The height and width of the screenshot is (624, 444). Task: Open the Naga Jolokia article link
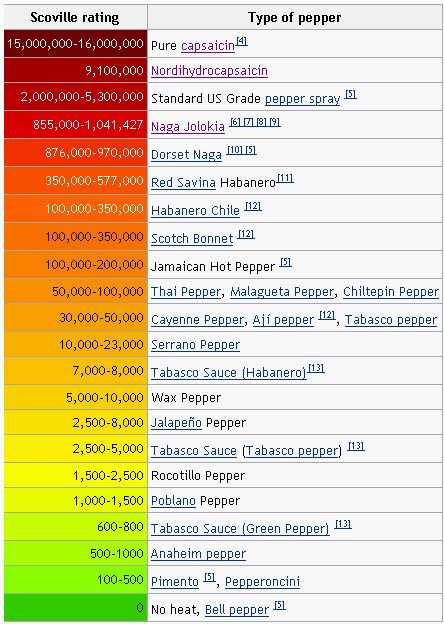tap(188, 127)
